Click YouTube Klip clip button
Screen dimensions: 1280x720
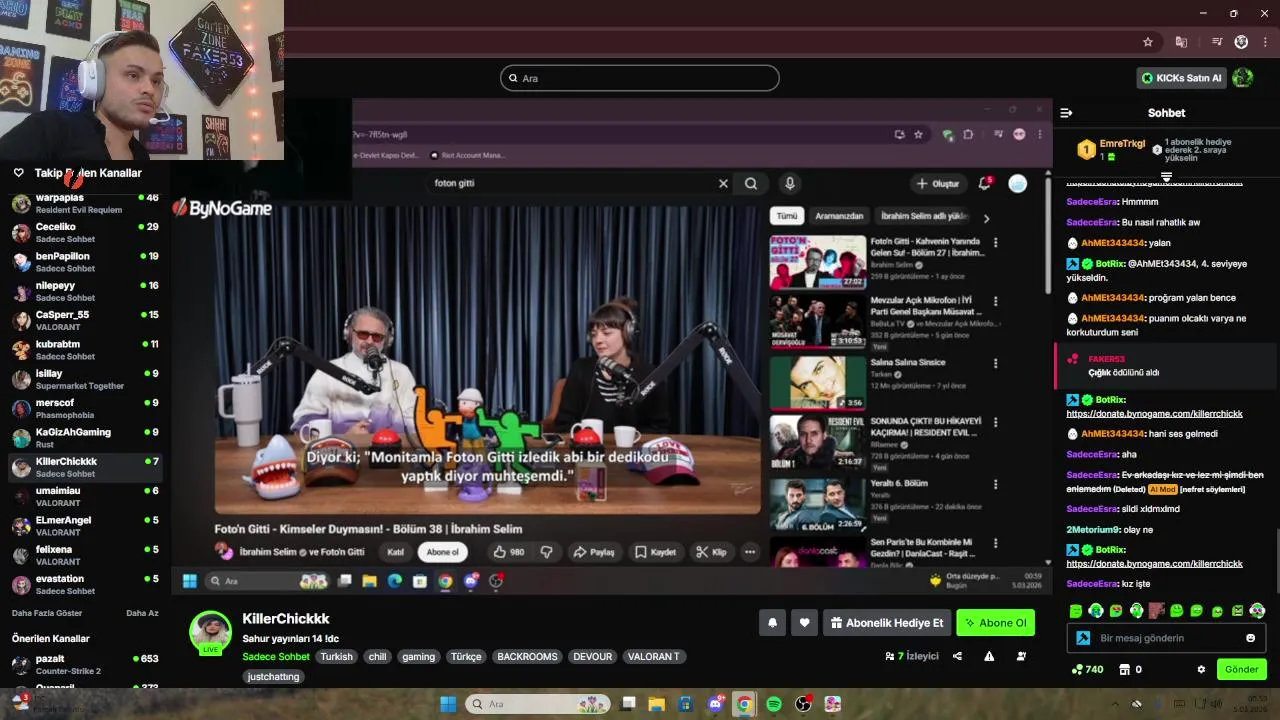[x=712, y=552]
